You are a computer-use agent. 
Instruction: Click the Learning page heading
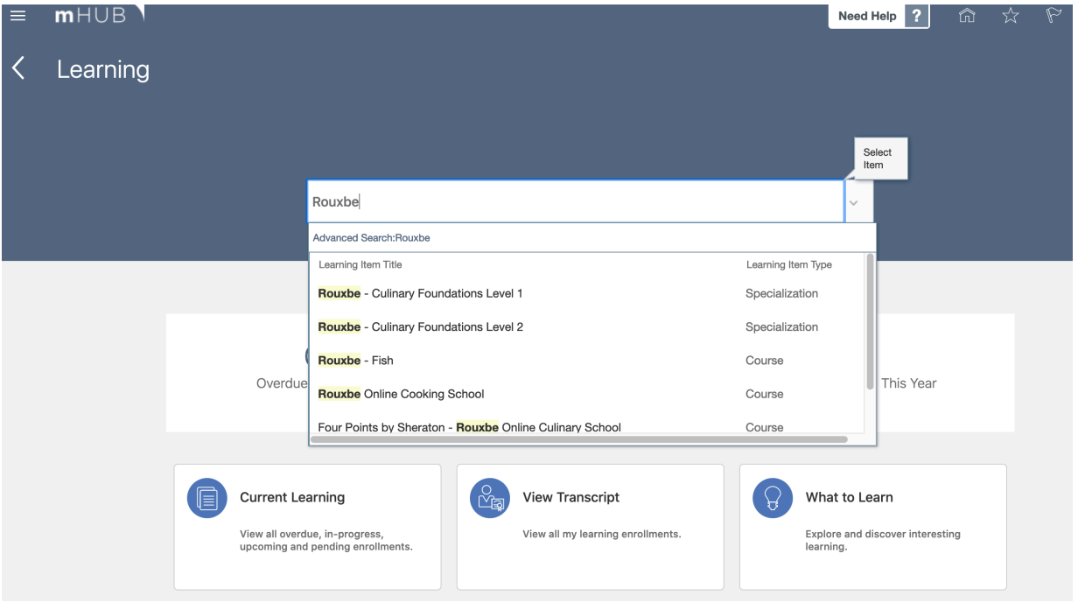point(103,69)
